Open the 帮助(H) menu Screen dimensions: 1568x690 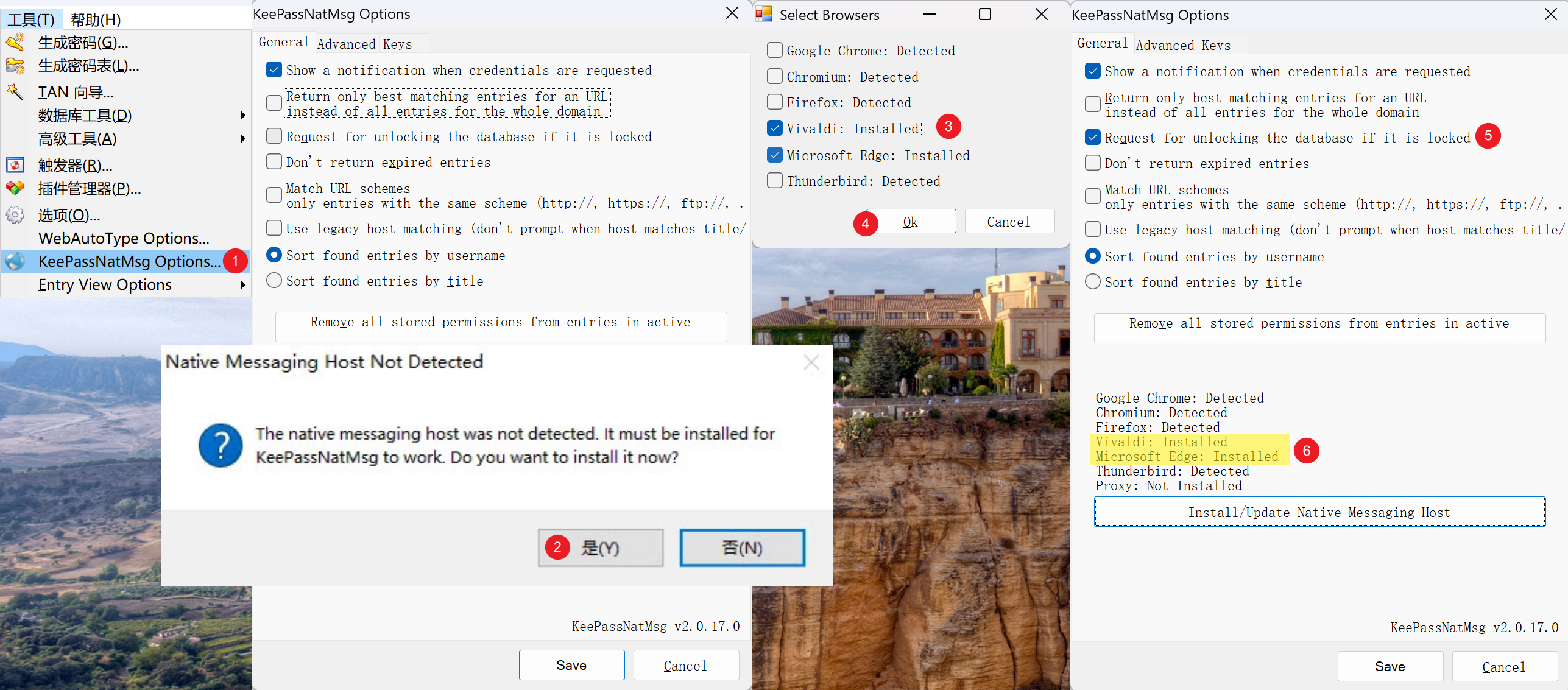pos(96,20)
